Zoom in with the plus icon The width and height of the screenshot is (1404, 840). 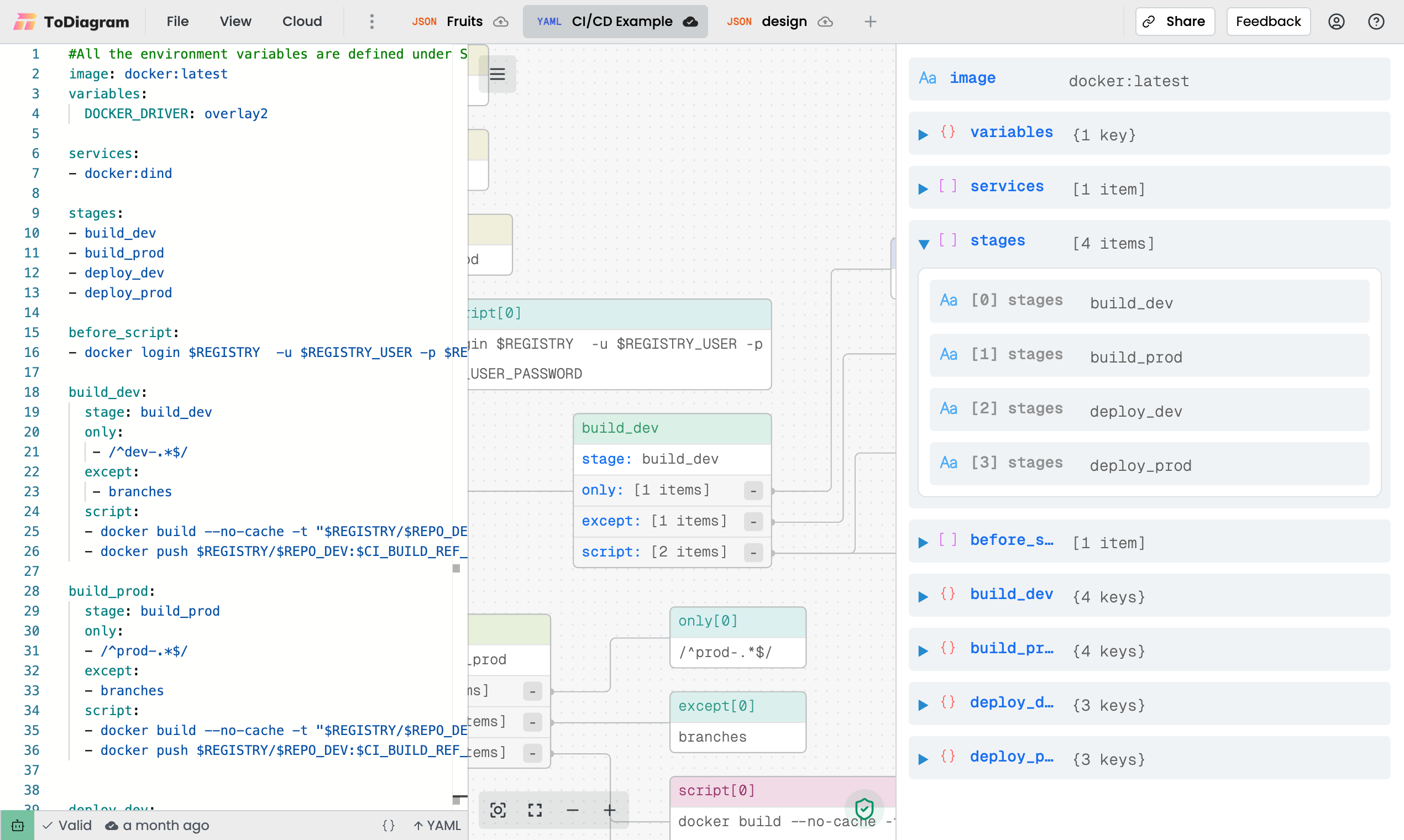(610, 810)
